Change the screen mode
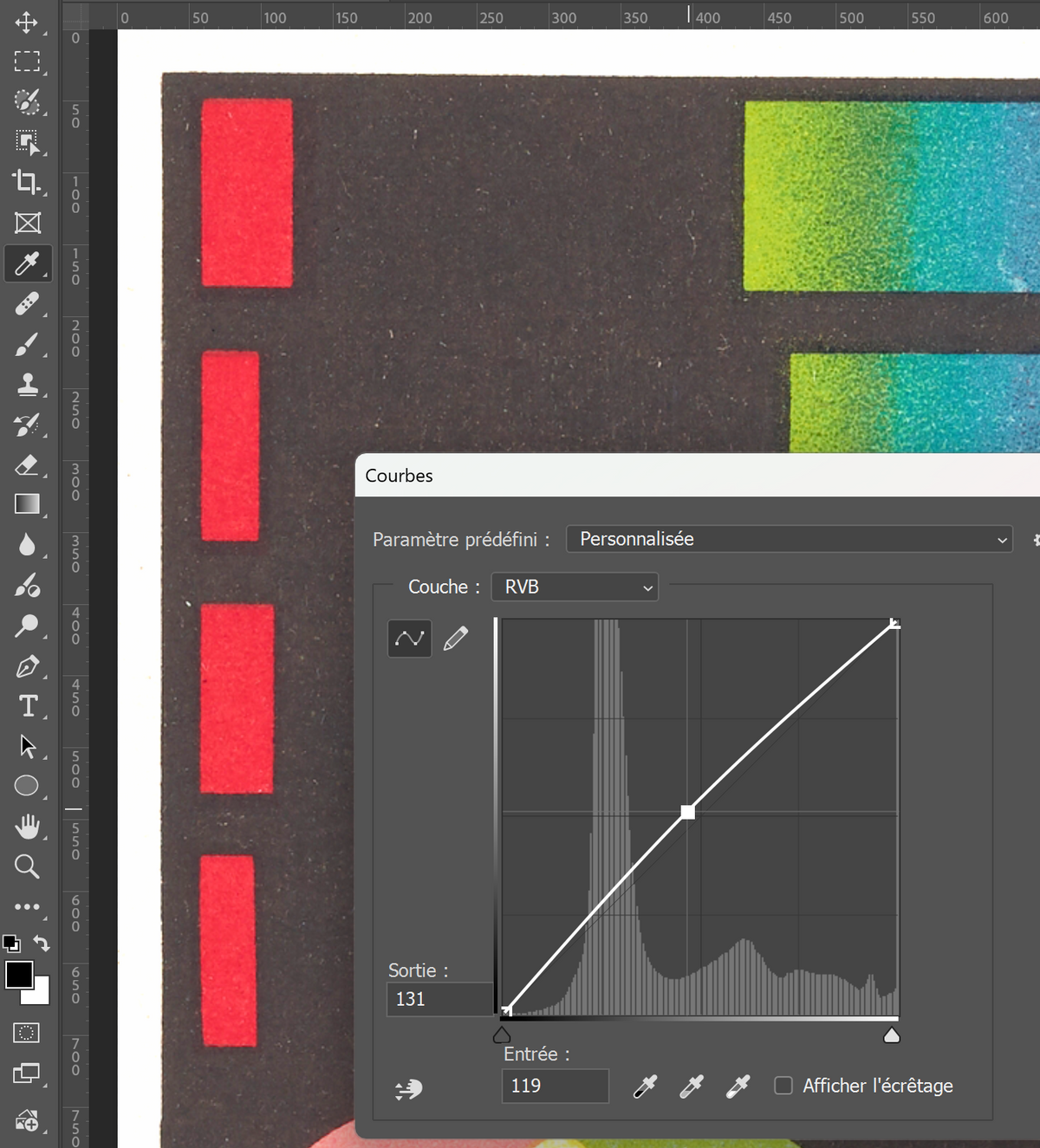1040x1148 pixels. pyautogui.click(x=27, y=1074)
